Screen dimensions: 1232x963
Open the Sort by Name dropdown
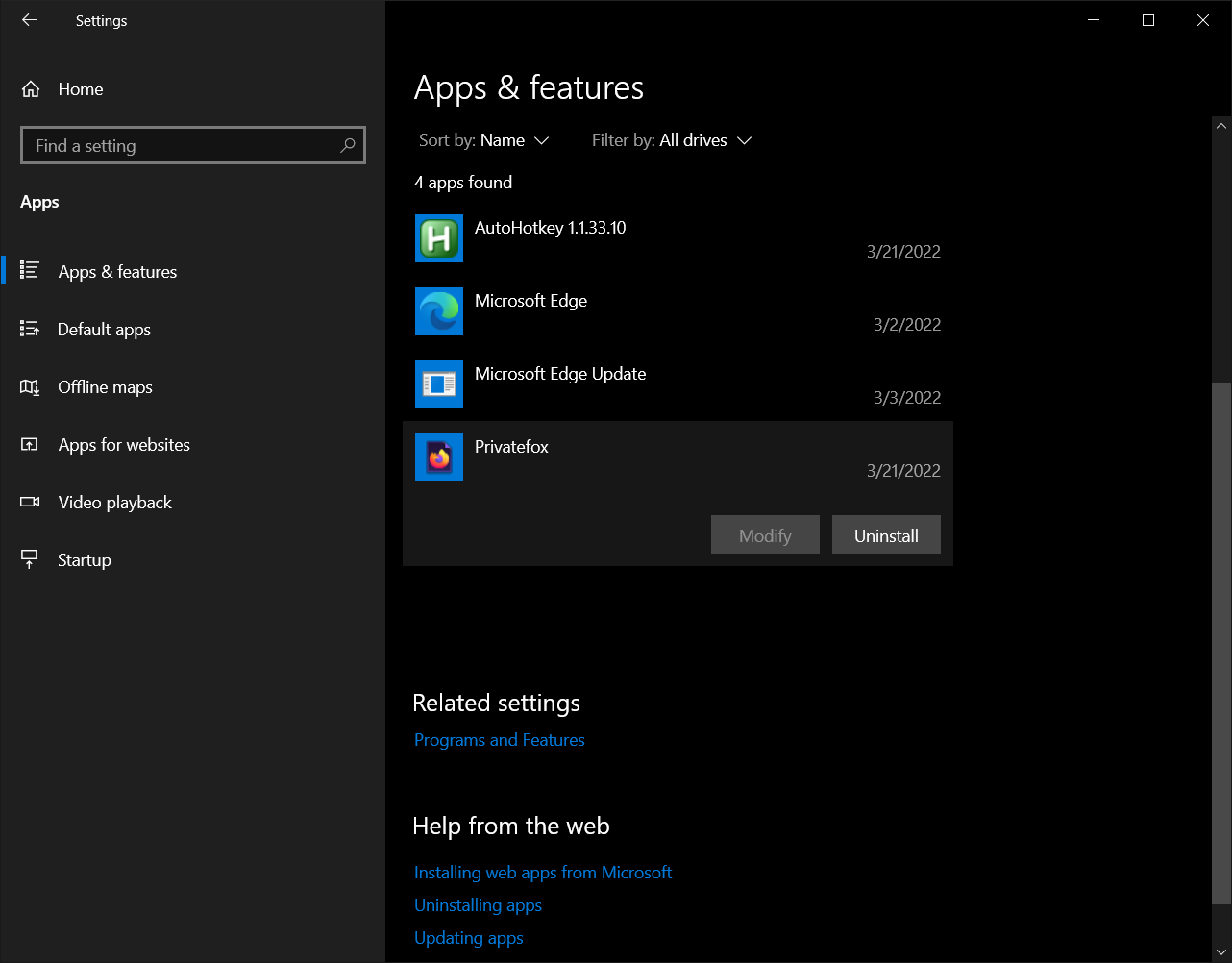pos(484,140)
